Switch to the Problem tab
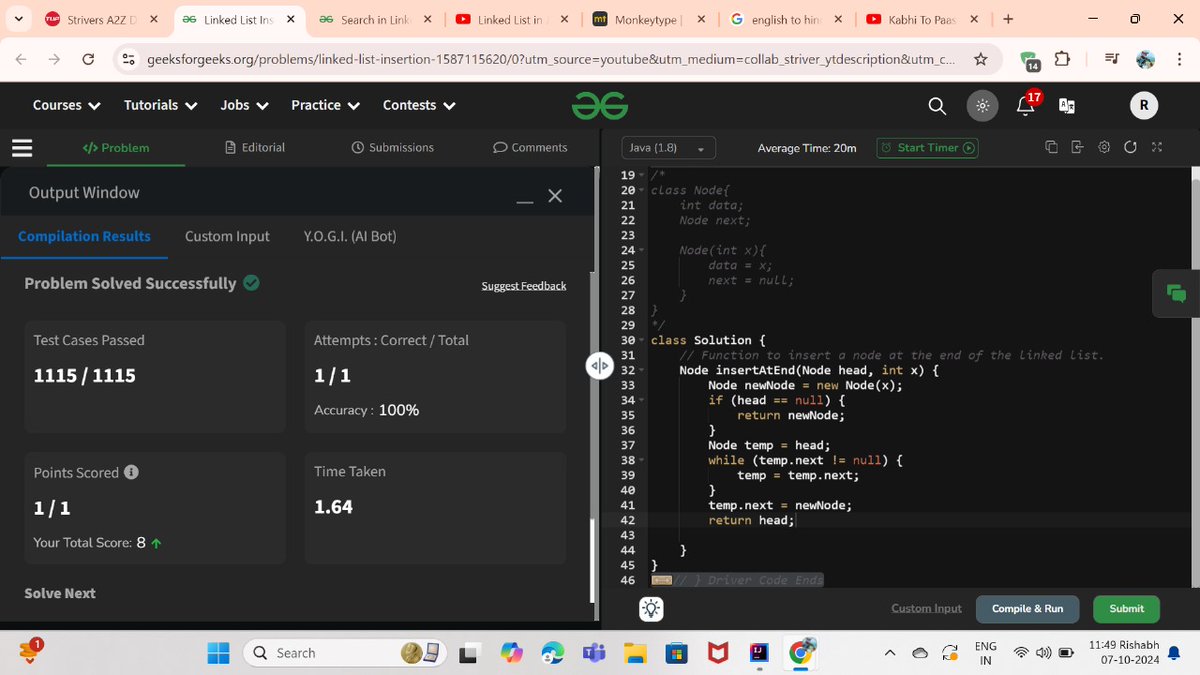The height and width of the screenshot is (675, 1200). click(116, 148)
